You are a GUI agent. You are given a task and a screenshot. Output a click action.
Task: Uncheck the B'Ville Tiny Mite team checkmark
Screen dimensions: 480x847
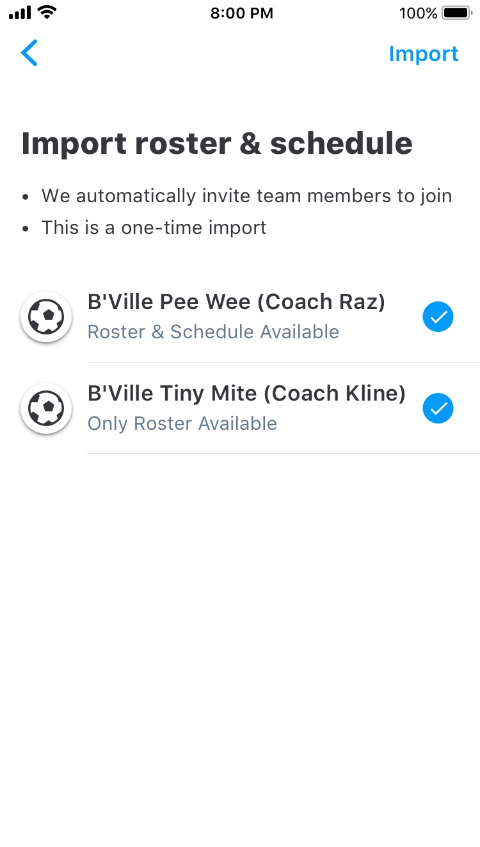438,408
